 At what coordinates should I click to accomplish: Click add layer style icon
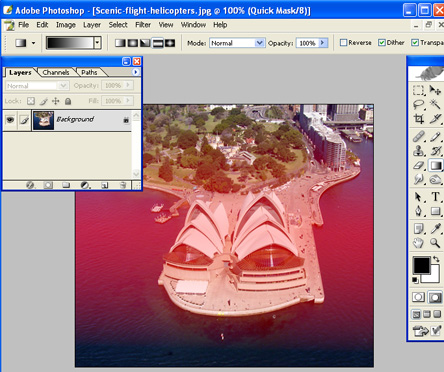[x=30, y=185]
